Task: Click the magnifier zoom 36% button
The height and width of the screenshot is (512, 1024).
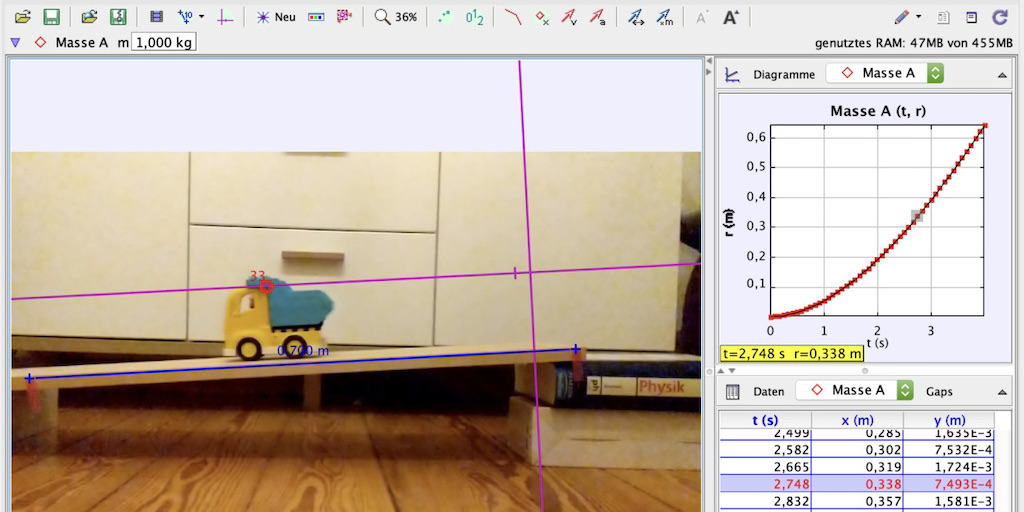Action: point(396,17)
